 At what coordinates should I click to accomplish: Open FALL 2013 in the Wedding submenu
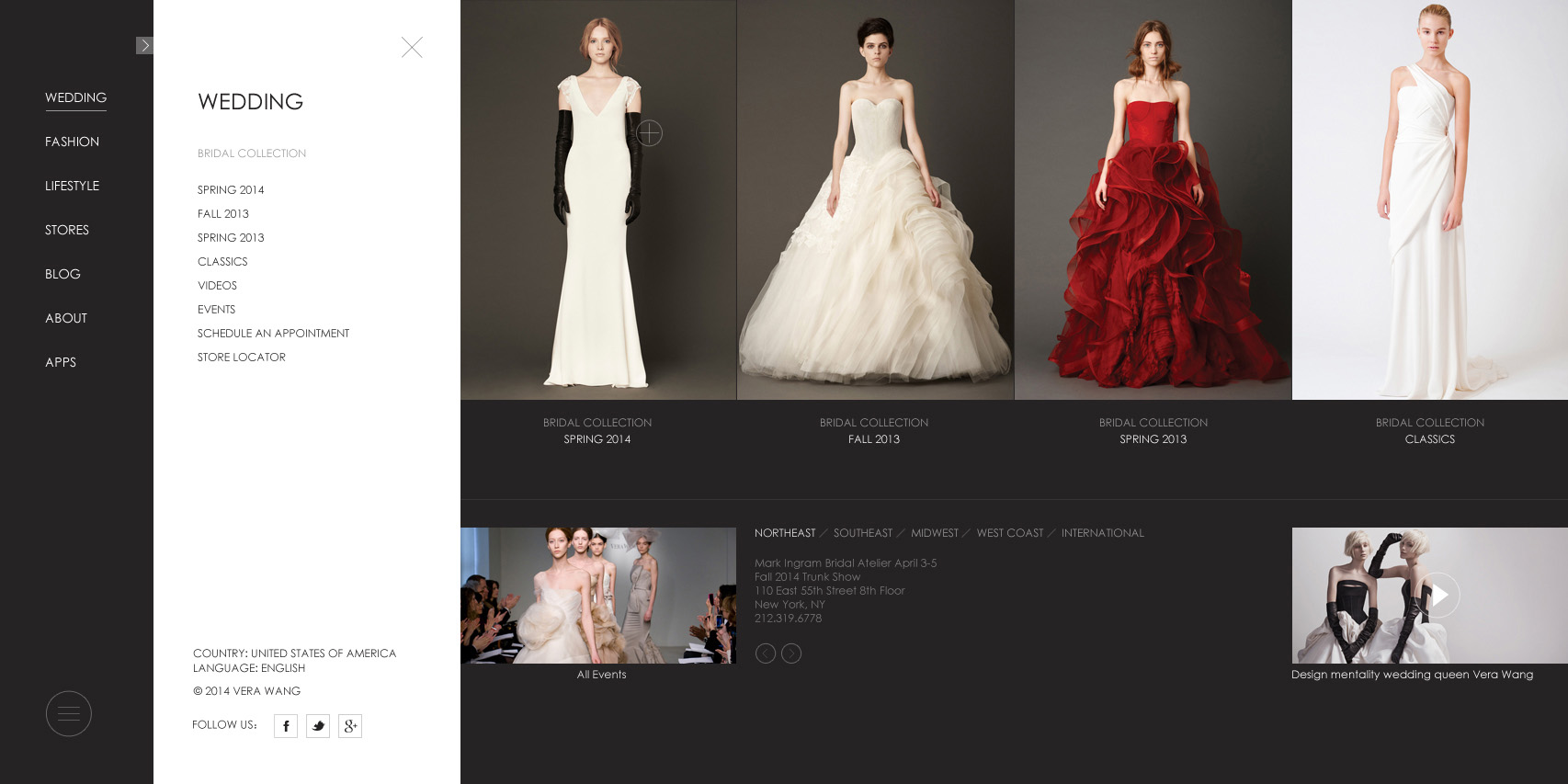223,214
